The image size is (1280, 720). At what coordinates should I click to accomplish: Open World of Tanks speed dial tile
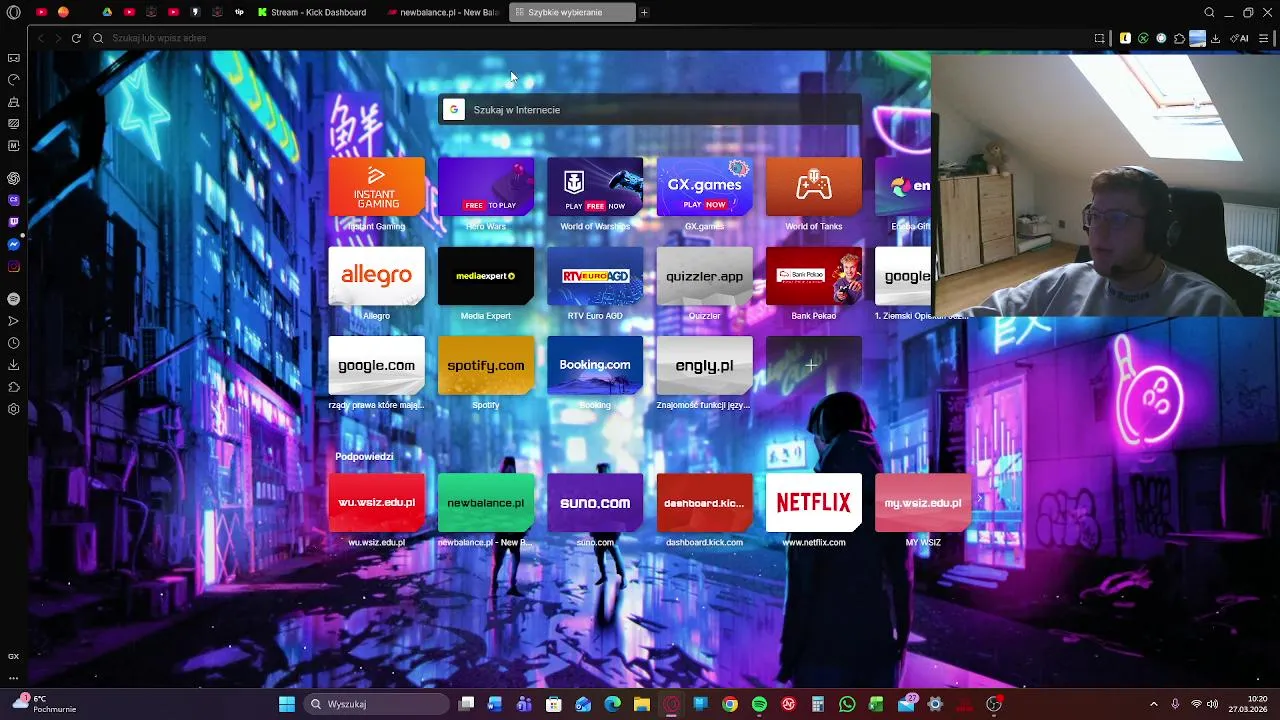pos(814,187)
